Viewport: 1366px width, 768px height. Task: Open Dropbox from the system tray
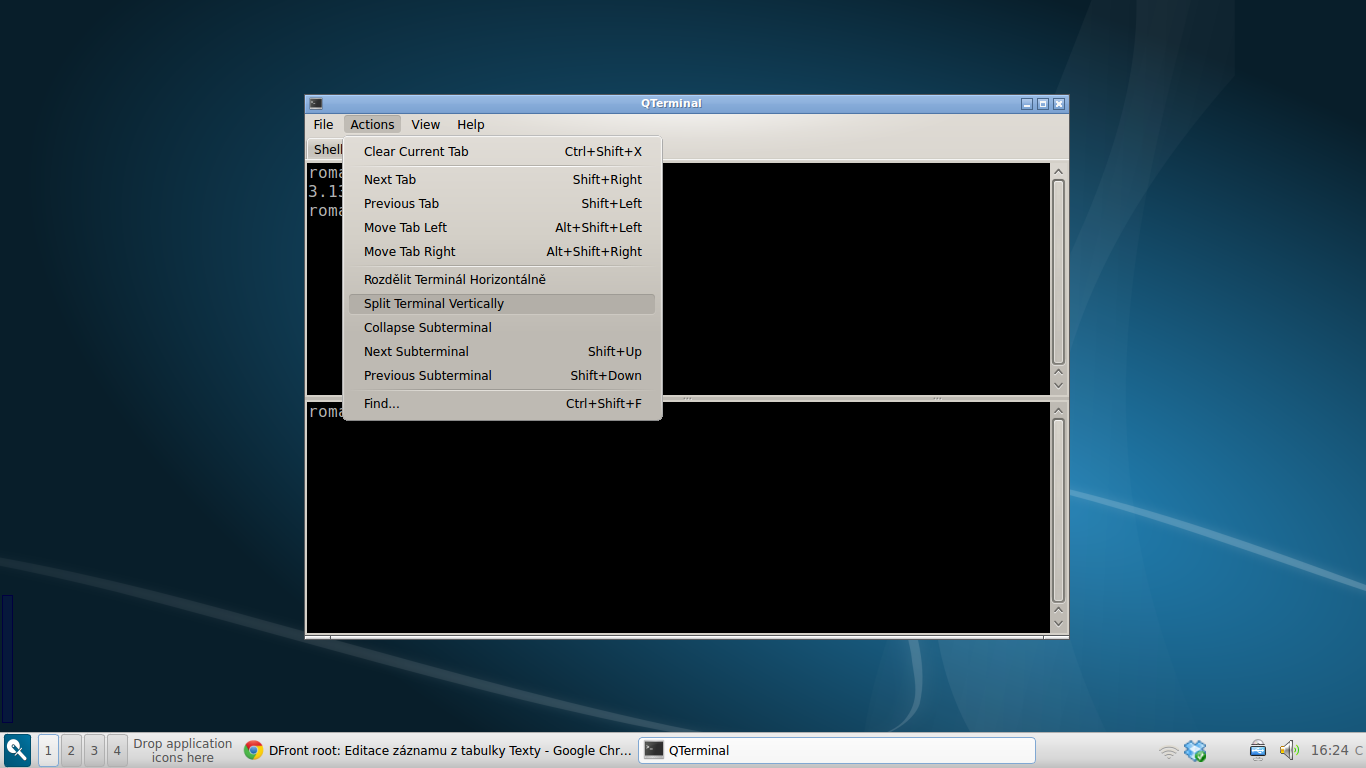(1196, 749)
